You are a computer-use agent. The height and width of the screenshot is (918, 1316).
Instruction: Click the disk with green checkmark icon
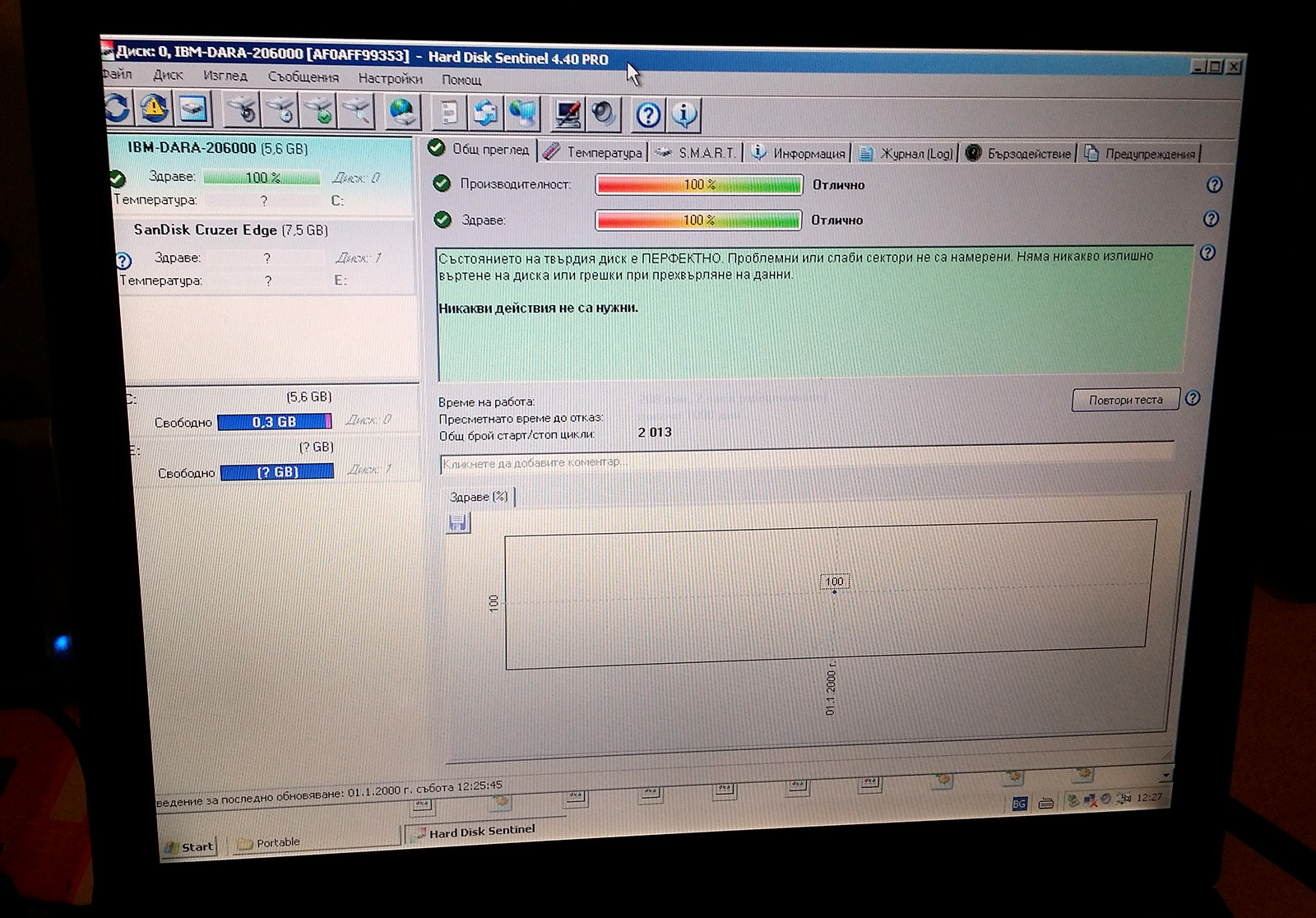coord(318,111)
